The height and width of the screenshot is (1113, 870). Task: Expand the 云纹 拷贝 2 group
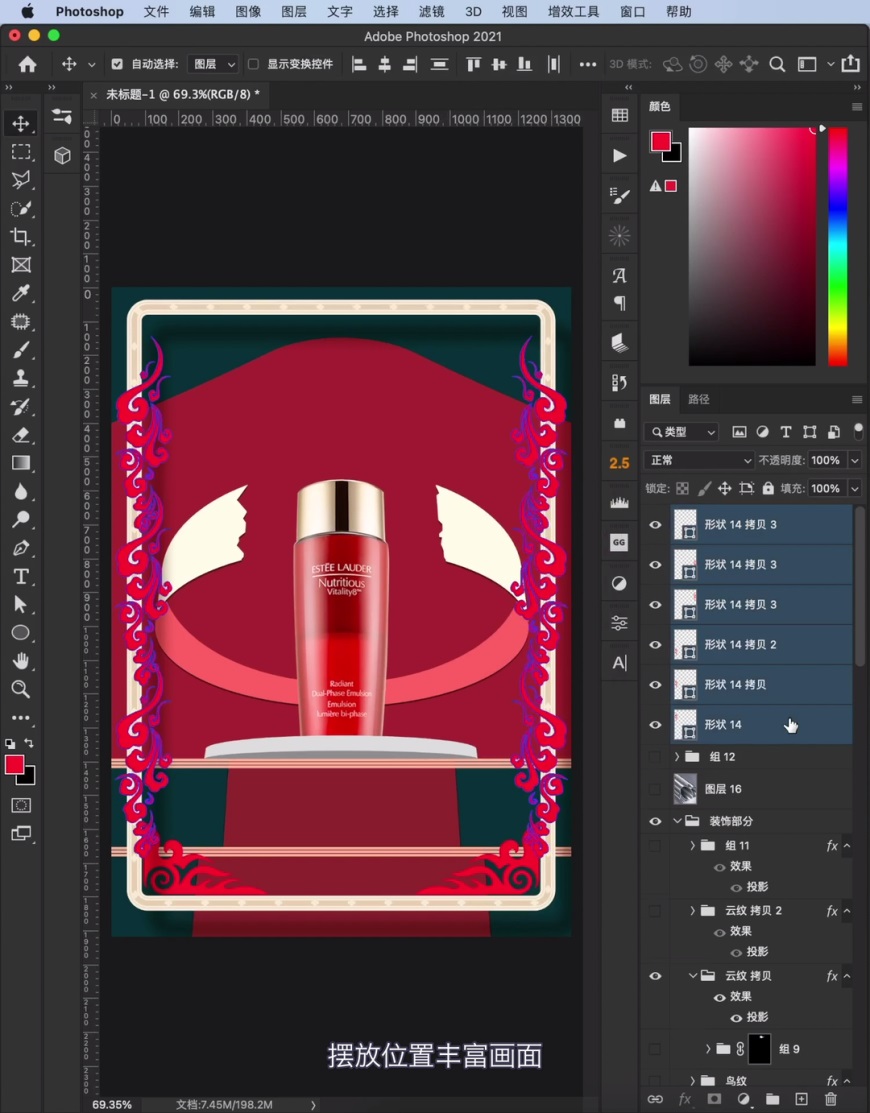(693, 911)
